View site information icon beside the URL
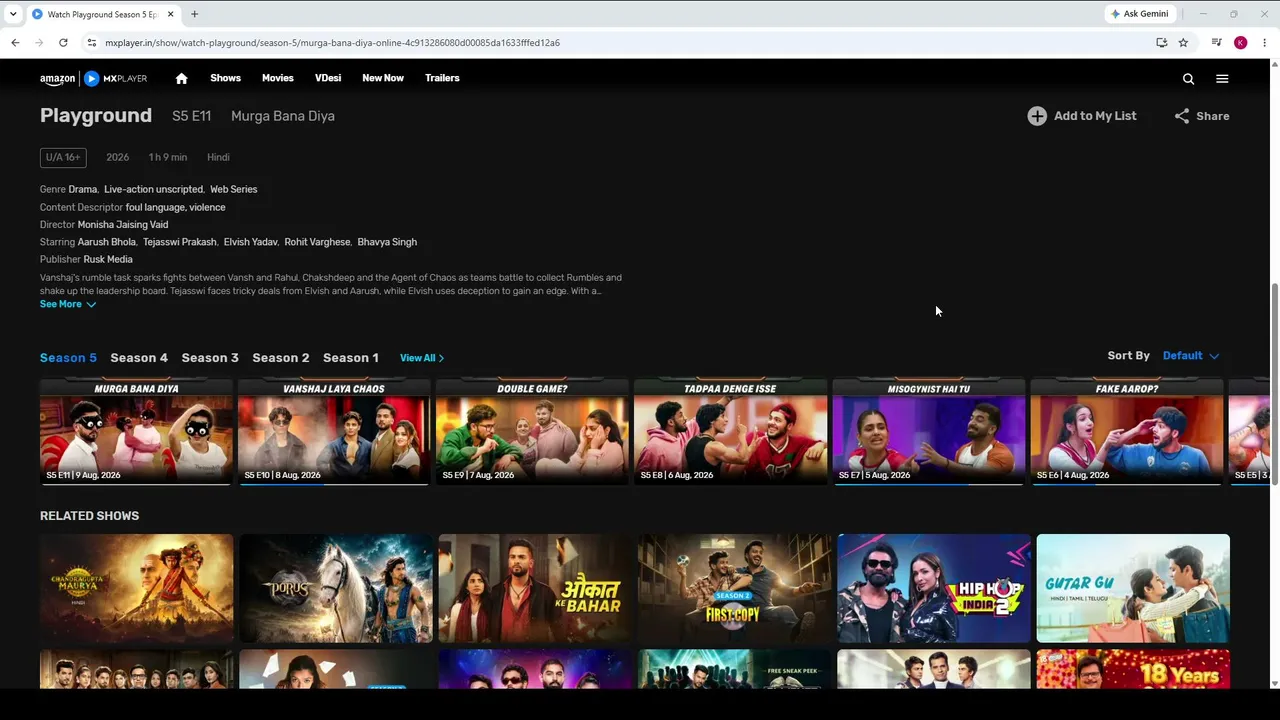1280x720 pixels. (91, 43)
